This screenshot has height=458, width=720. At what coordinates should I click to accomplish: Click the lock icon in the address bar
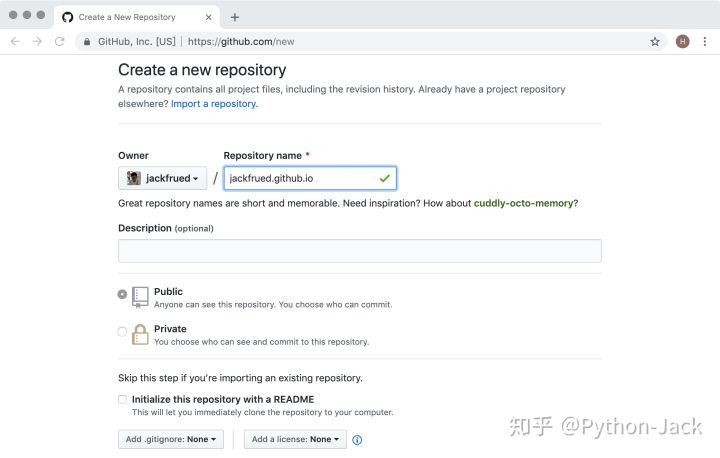pos(88,42)
